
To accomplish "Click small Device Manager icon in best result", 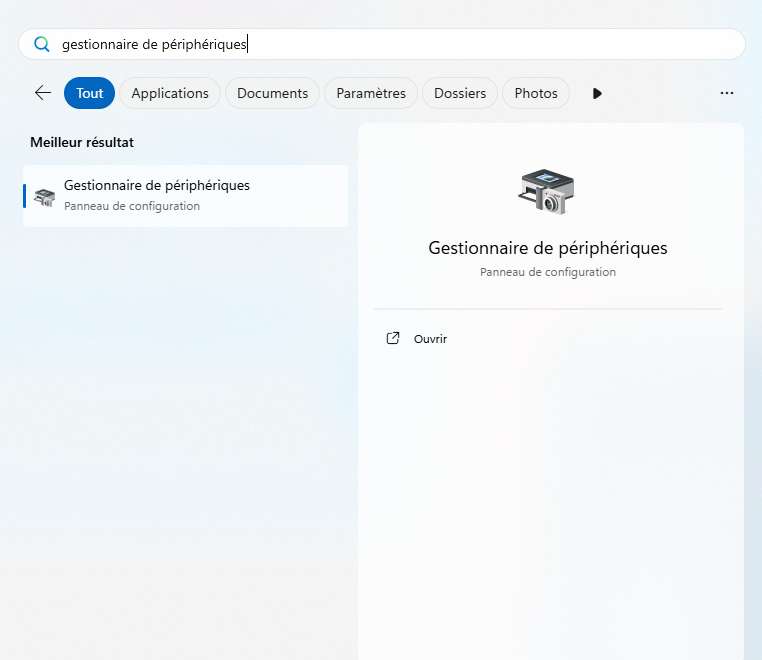I will tap(44, 196).
